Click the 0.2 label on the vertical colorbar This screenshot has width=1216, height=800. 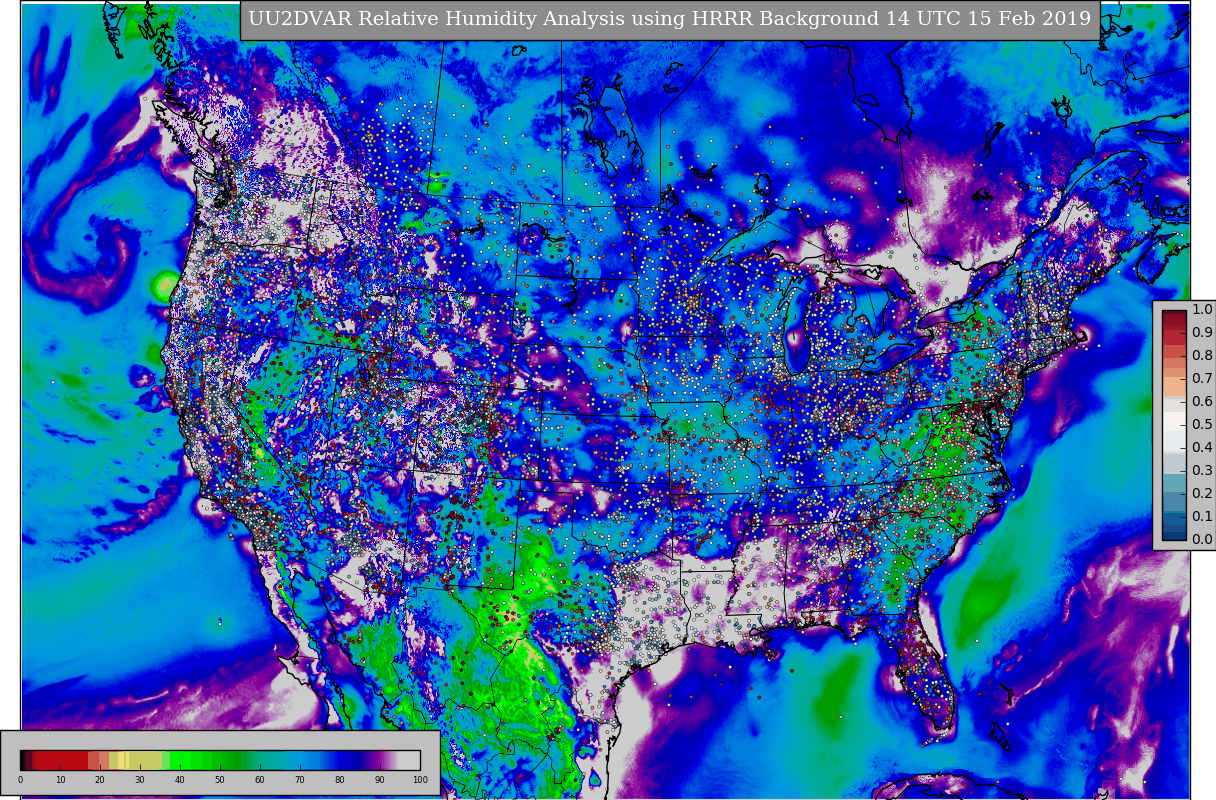click(1202, 493)
